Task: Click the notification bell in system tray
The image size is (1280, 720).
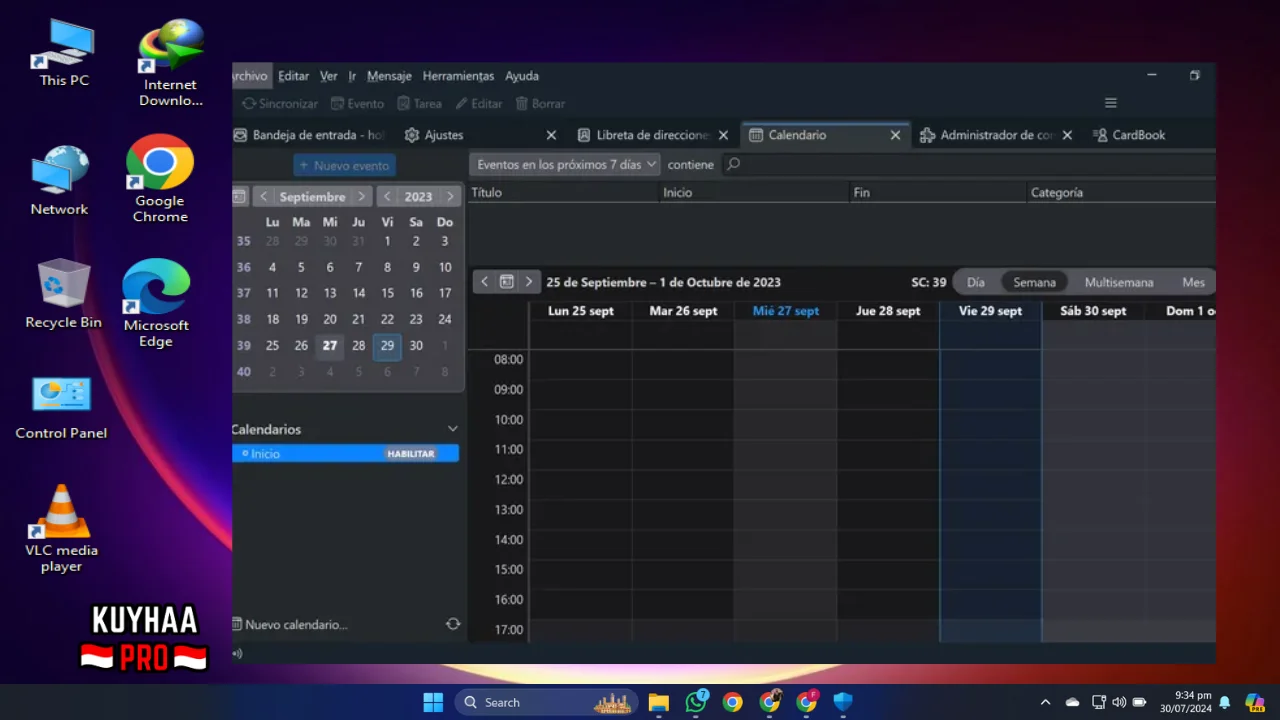Action: tap(1224, 702)
